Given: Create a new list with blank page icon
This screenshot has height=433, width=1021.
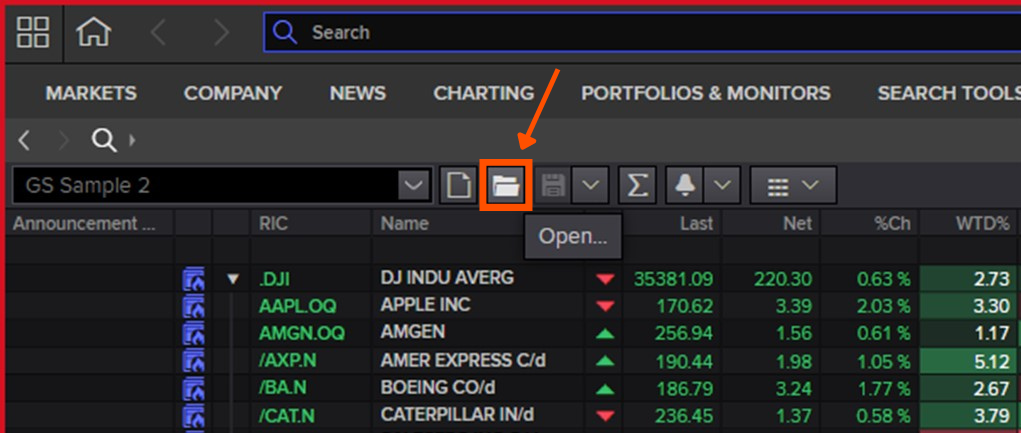Looking at the screenshot, I should (459, 186).
